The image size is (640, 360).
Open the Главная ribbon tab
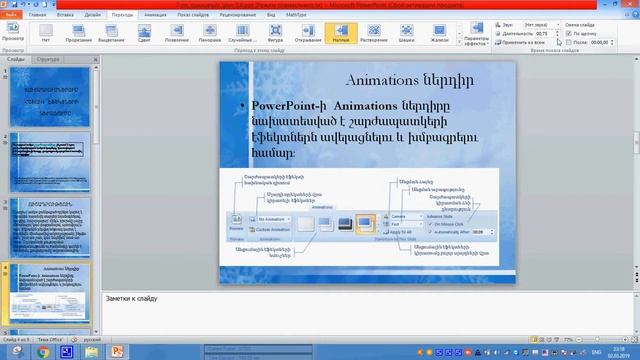coord(38,15)
